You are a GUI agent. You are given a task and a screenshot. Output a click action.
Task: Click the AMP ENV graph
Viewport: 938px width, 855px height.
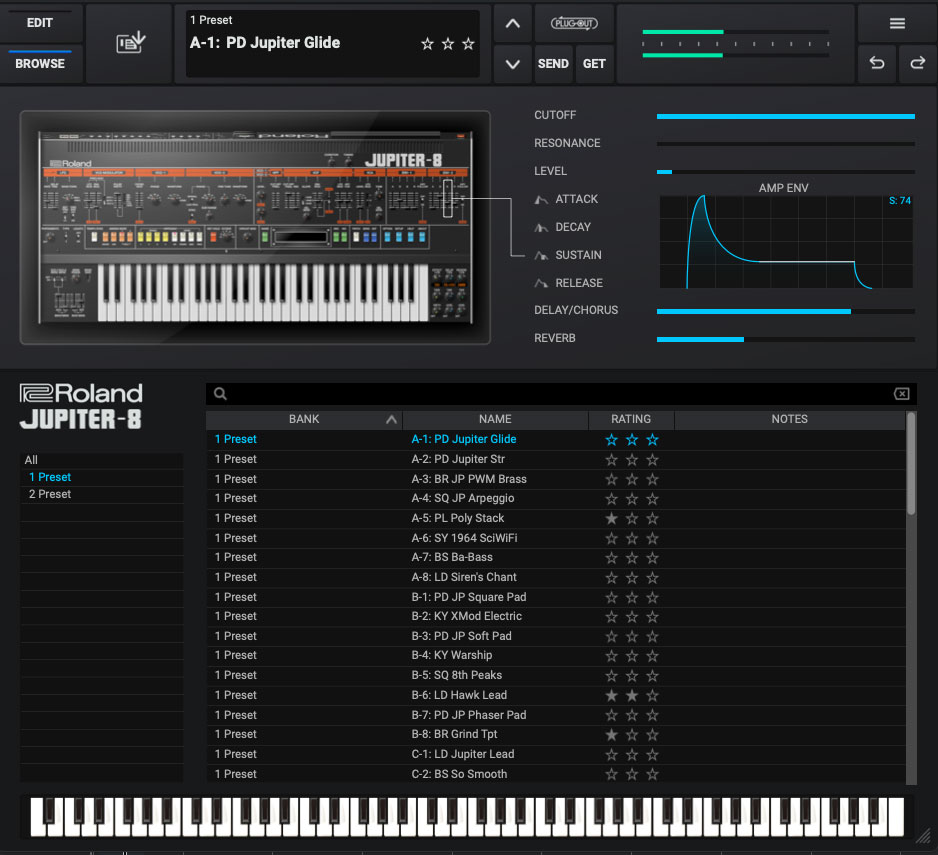[x=786, y=242]
